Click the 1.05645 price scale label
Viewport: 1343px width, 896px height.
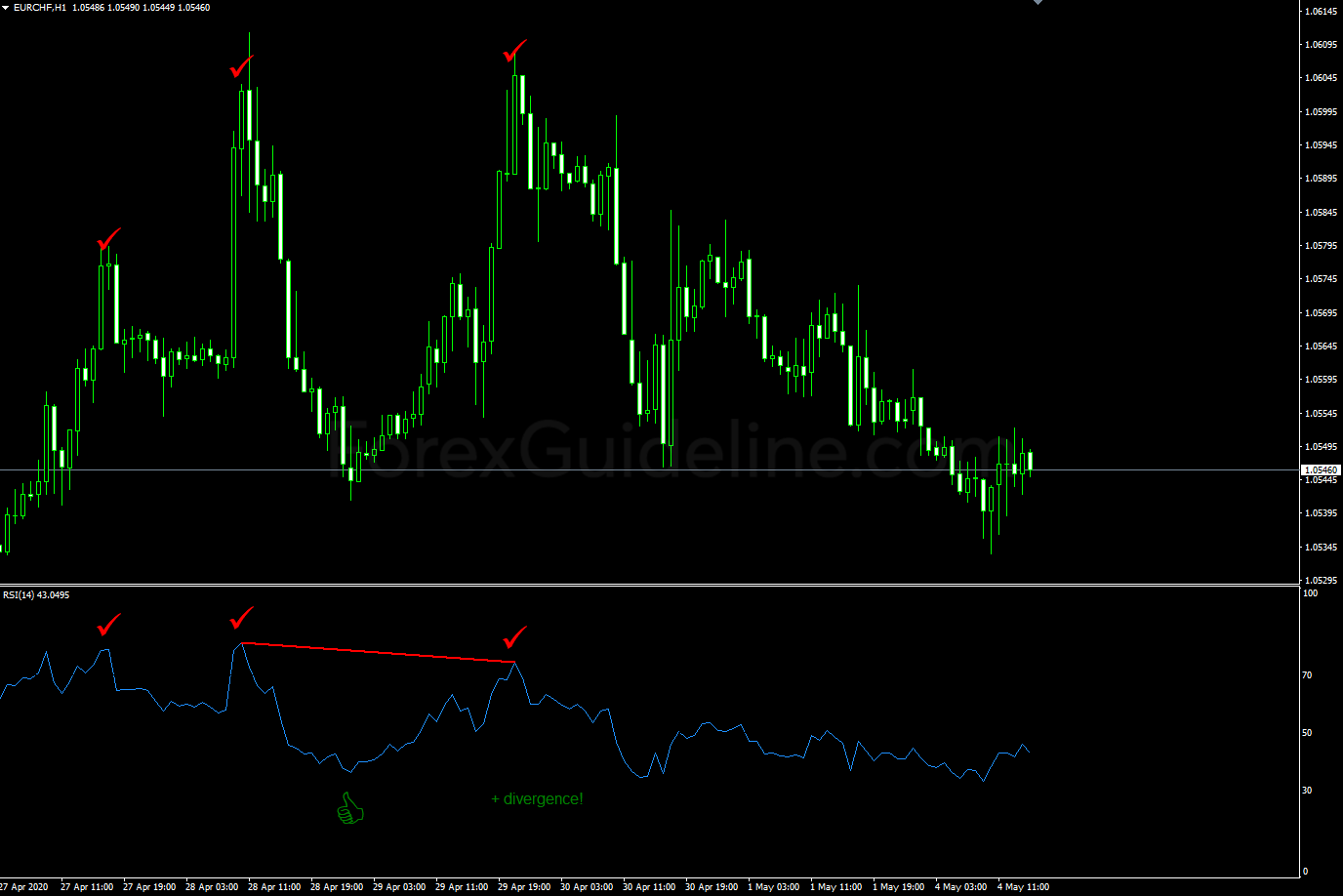pyautogui.click(x=1321, y=346)
